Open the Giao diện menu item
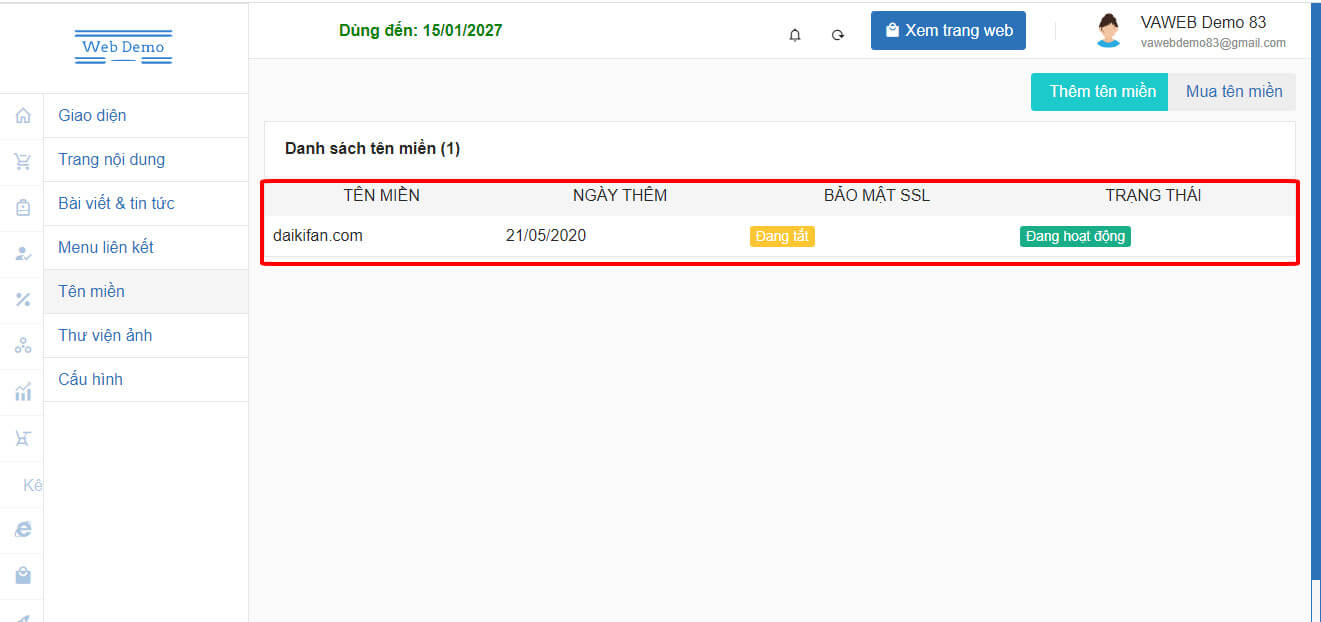The height and width of the screenshot is (622, 1321). (92, 115)
